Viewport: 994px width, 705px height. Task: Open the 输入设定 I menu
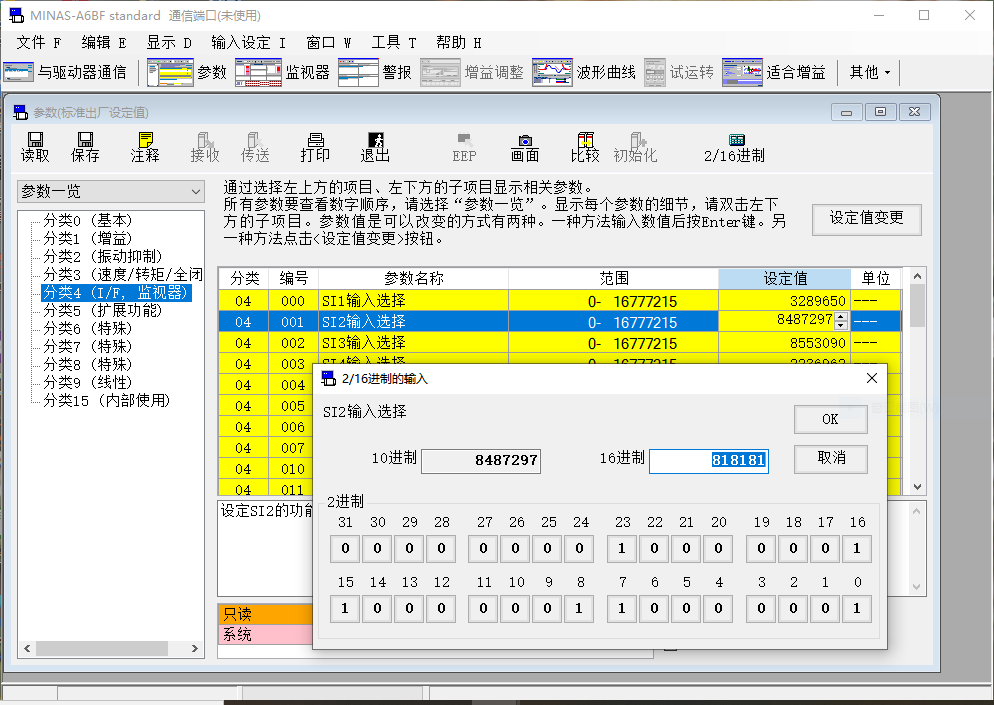(248, 42)
